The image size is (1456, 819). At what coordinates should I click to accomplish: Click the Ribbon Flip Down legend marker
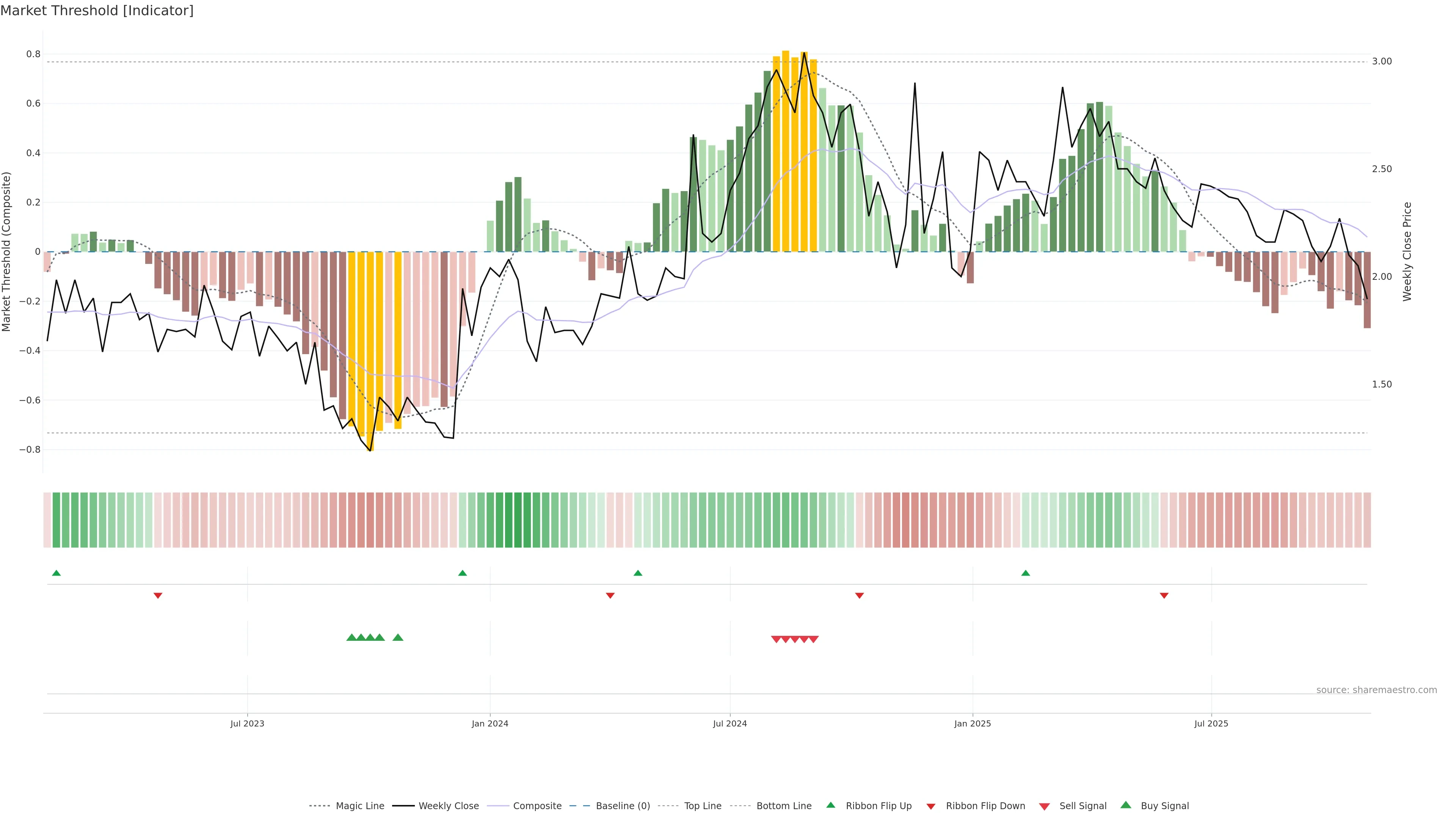click(x=930, y=806)
